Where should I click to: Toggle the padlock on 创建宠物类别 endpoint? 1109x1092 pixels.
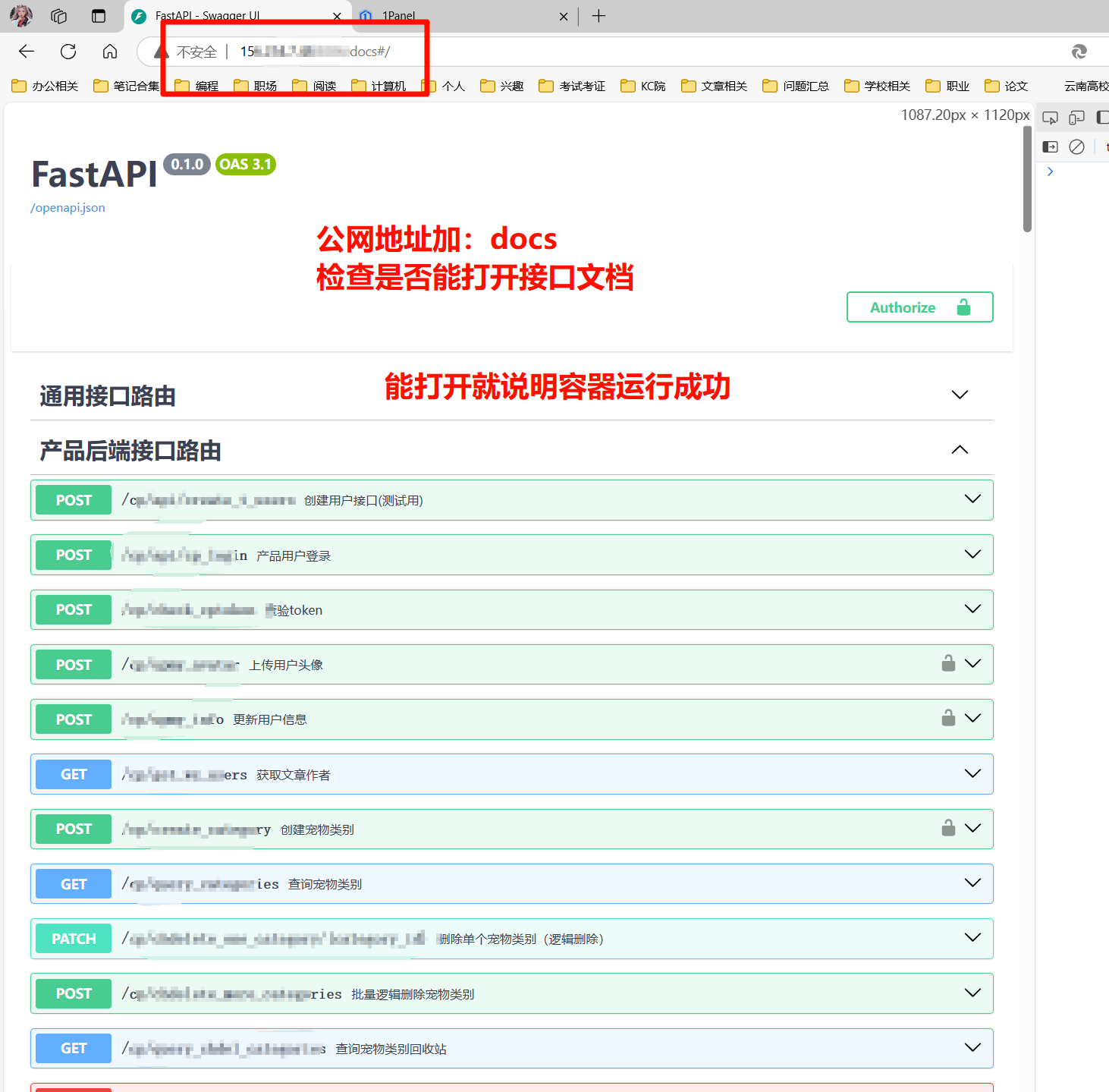click(947, 828)
